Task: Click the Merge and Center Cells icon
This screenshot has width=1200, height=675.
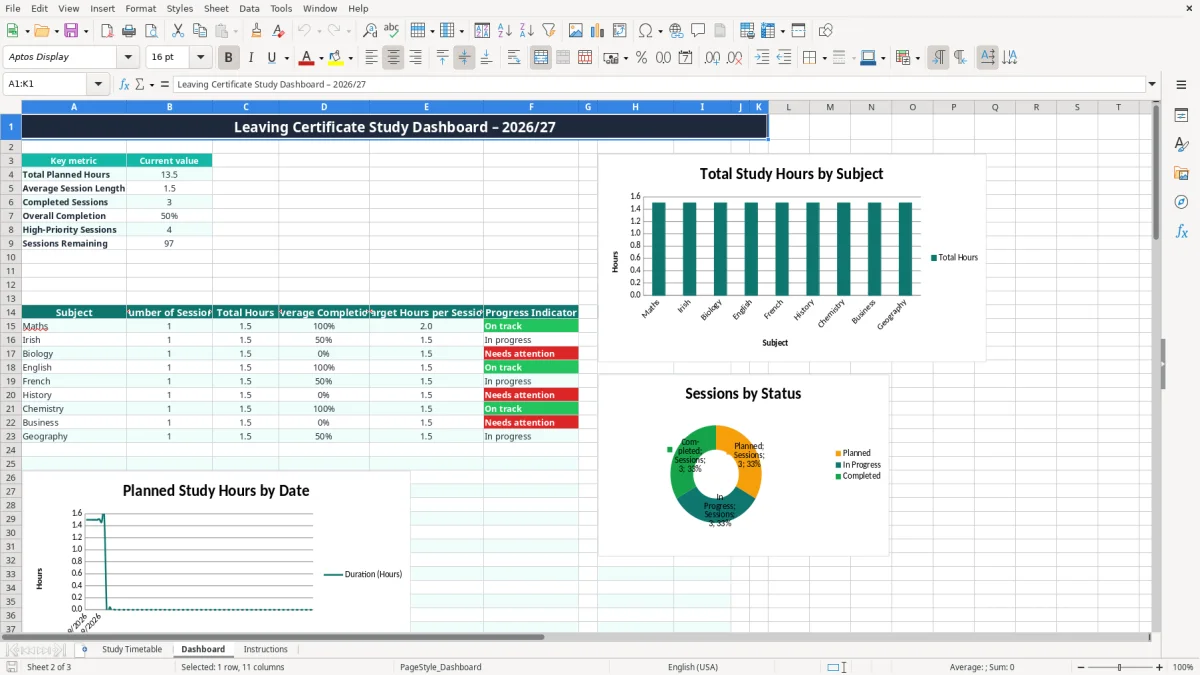Action: pos(541,58)
